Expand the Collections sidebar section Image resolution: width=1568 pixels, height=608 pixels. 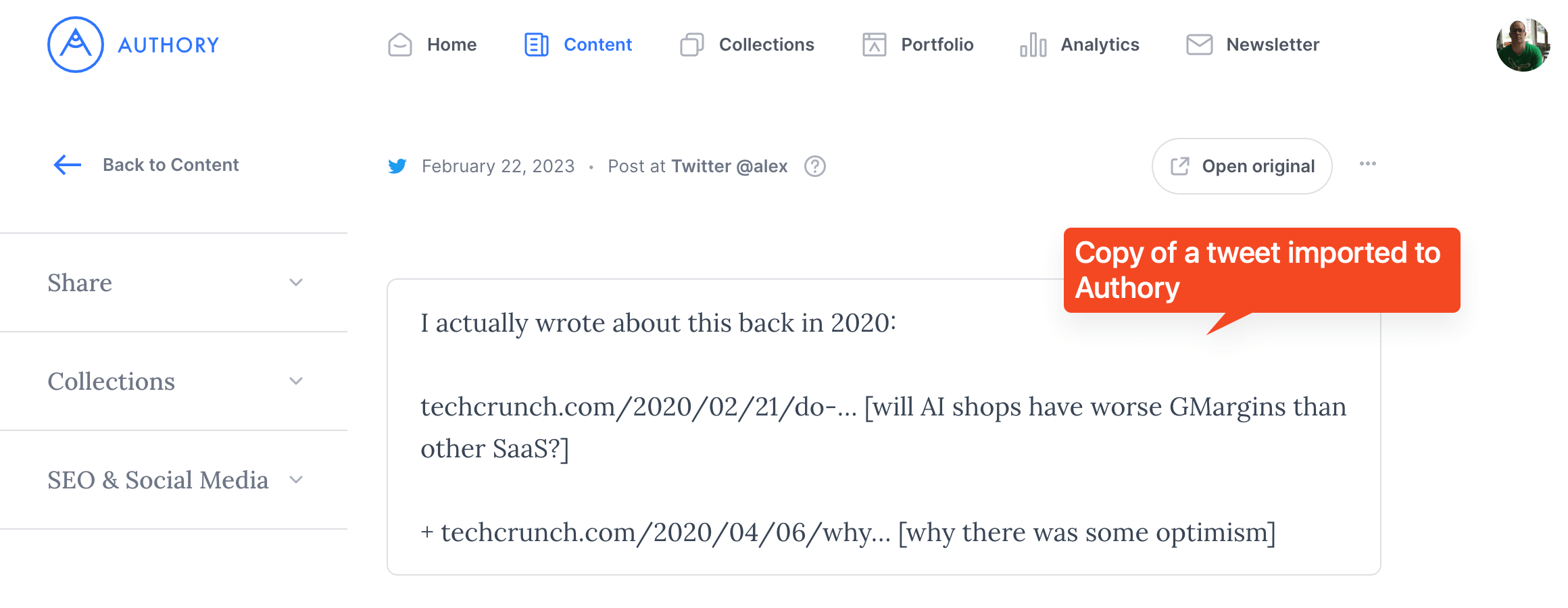click(x=174, y=381)
